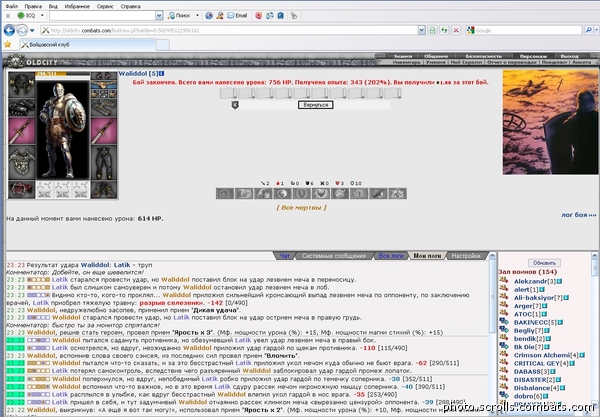
Task: Click player Alekzandr[3] in the list
Action: click(534, 281)
